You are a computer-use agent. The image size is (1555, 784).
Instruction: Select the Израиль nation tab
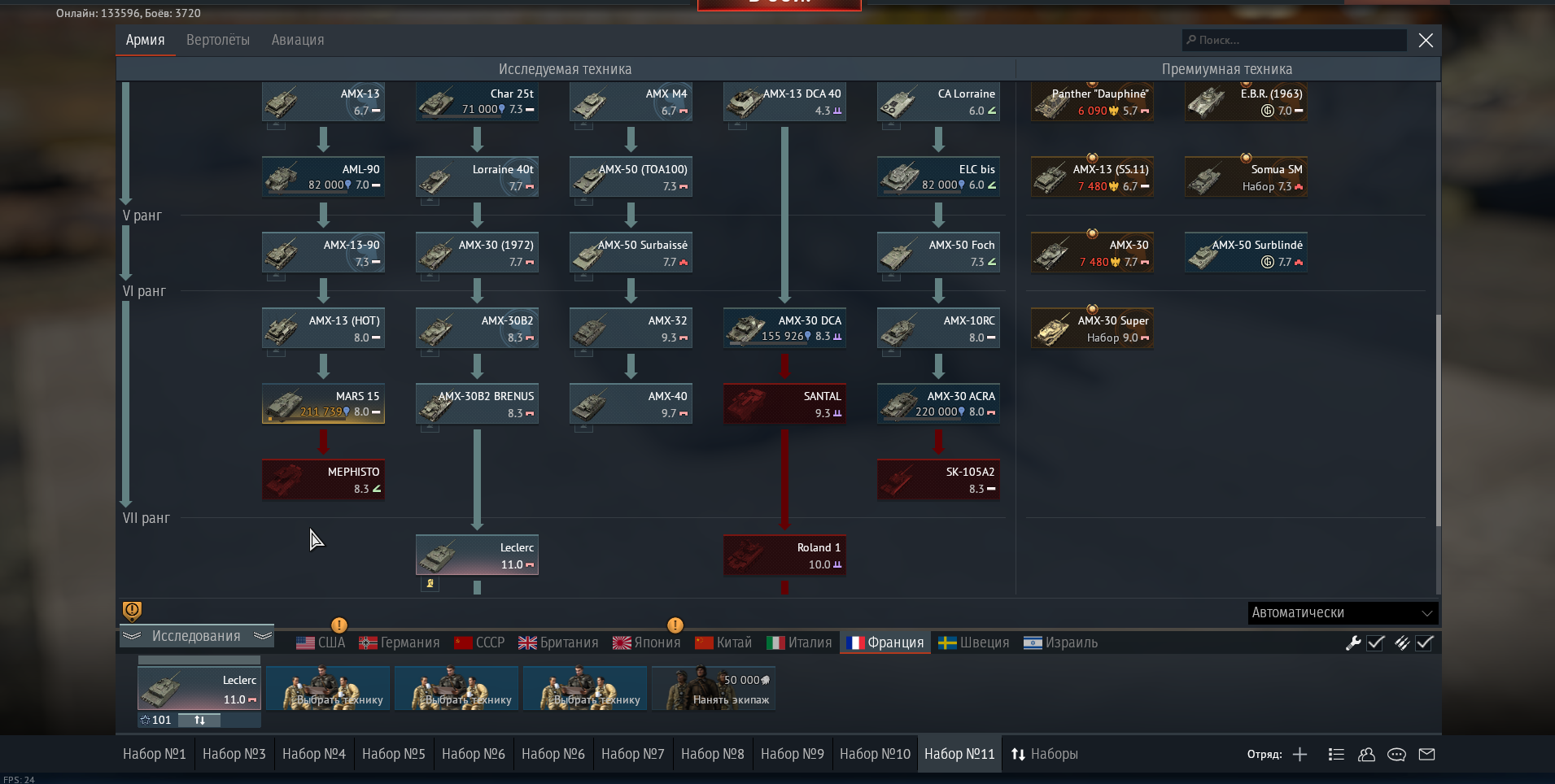(x=1060, y=642)
